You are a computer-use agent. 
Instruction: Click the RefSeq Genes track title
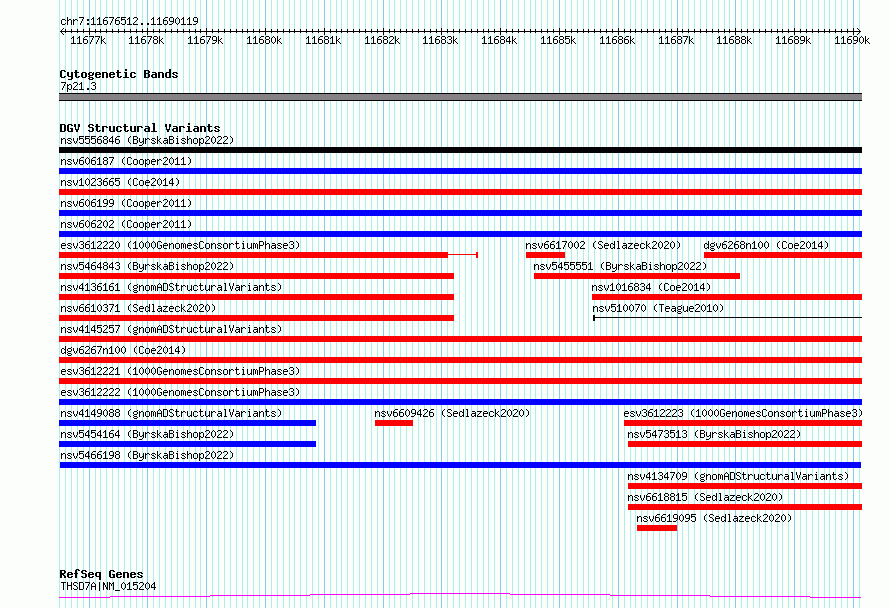click(101, 574)
